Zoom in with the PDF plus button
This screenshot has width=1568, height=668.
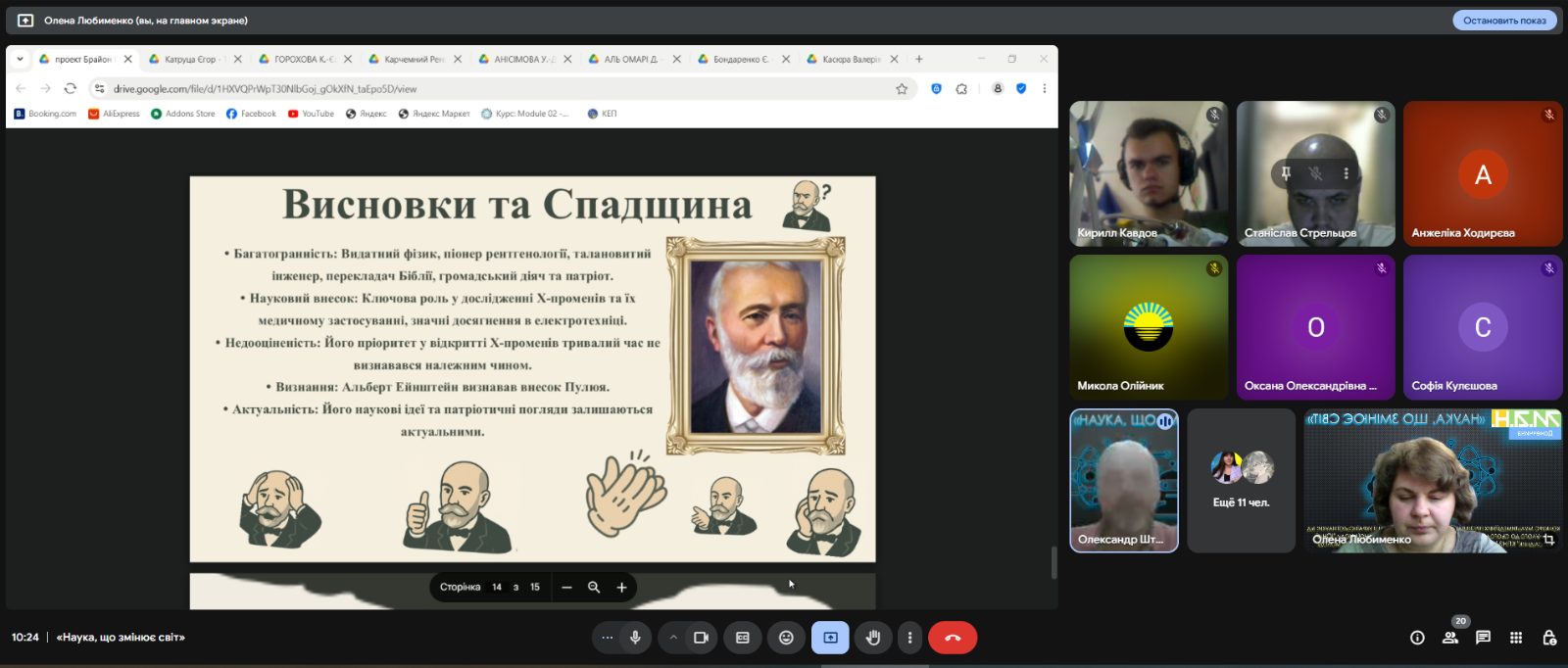tap(621, 588)
